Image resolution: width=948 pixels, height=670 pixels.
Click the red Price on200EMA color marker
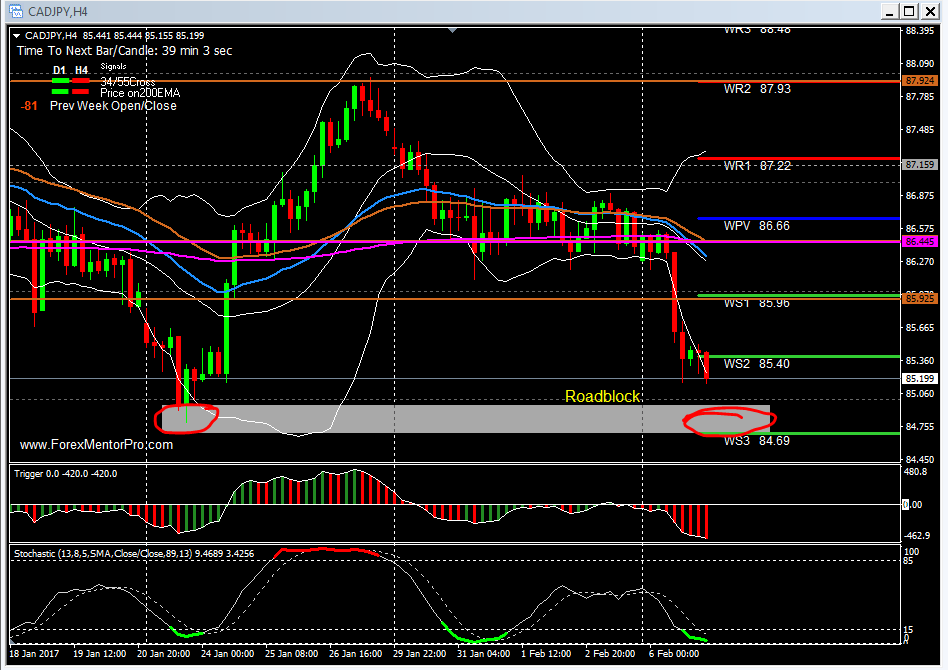click(x=81, y=91)
